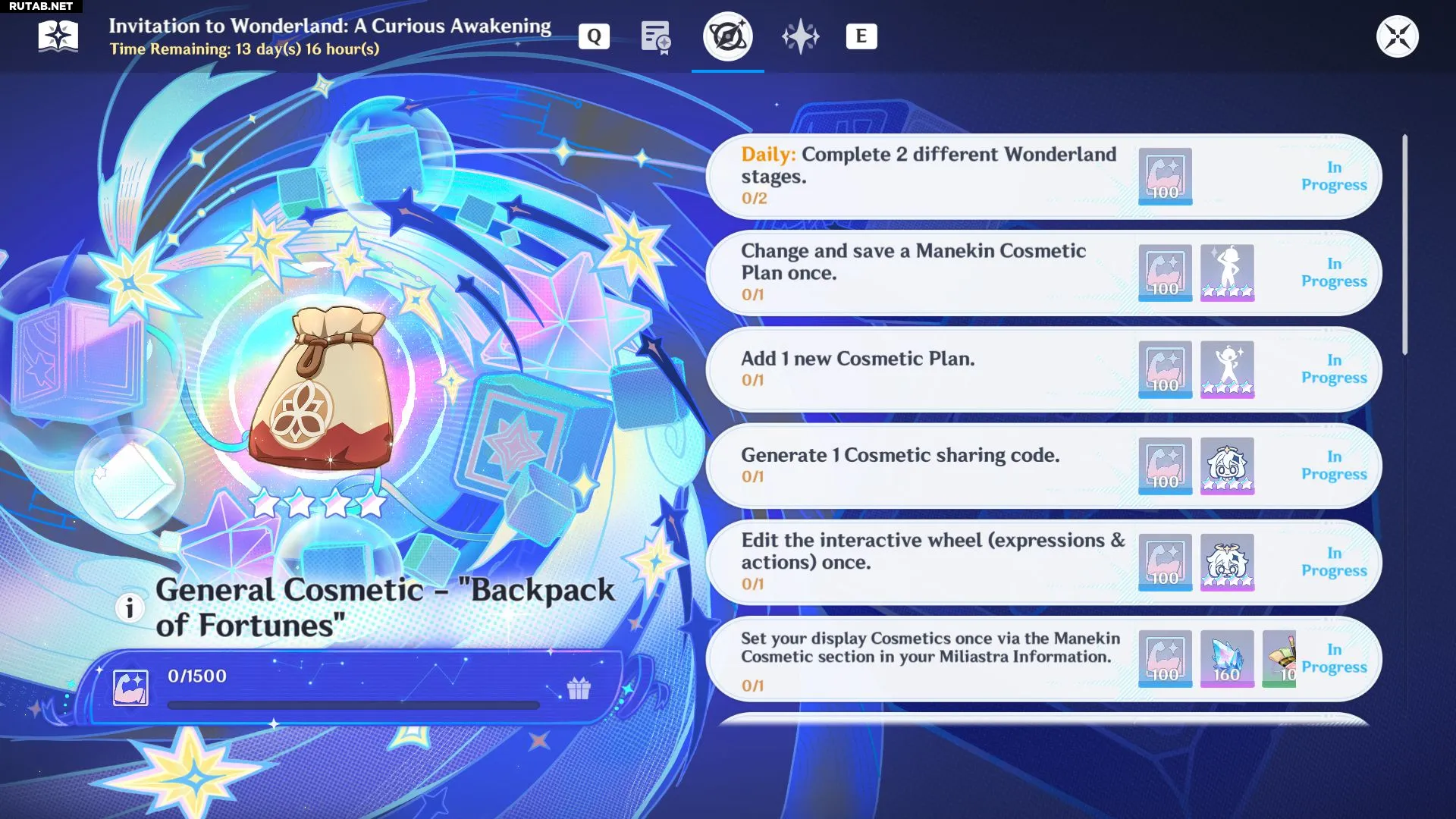
Task: Click the task list vertical scrollbar
Action: point(1404,244)
